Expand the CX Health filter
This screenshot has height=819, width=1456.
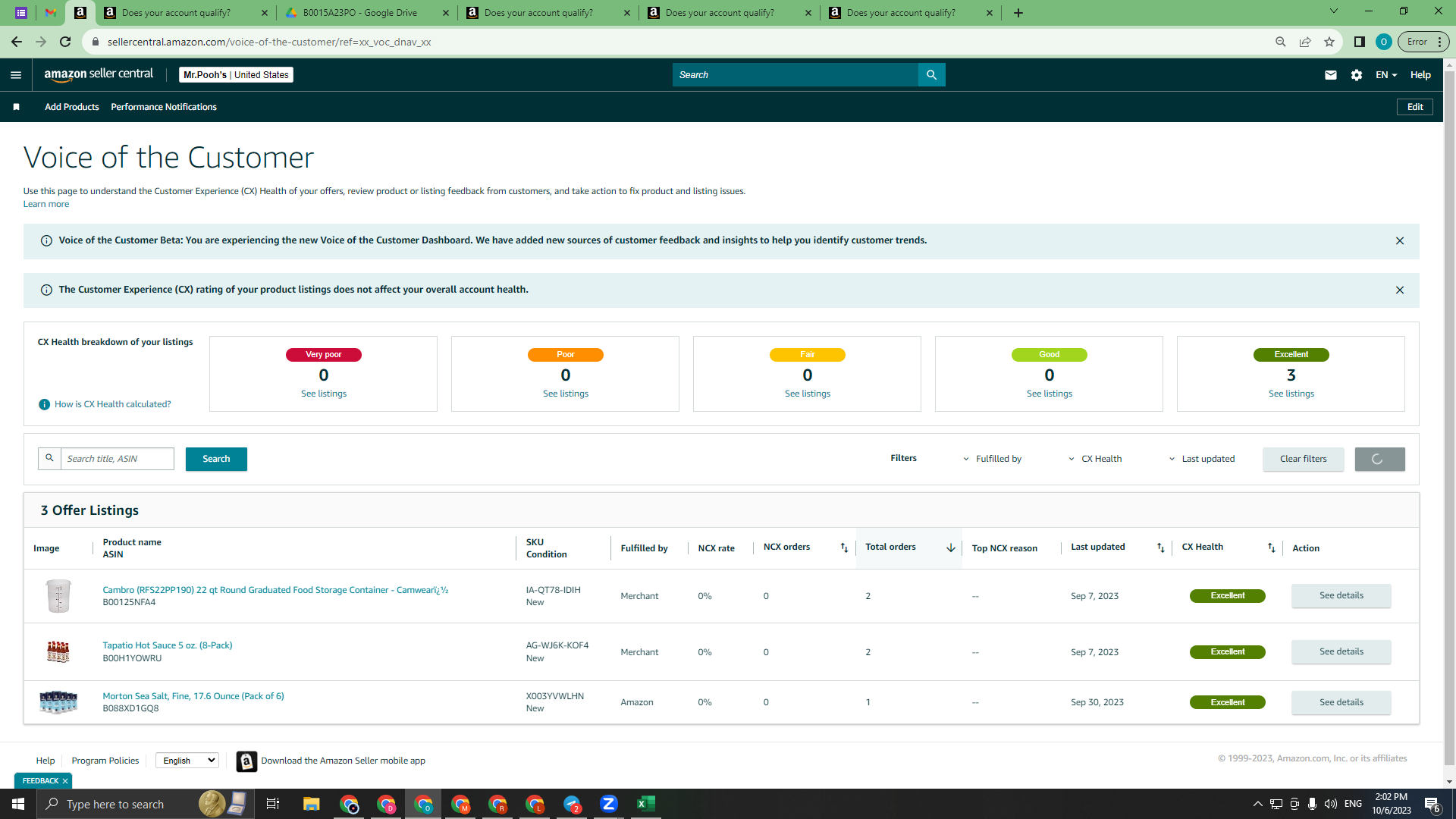coord(1095,459)
